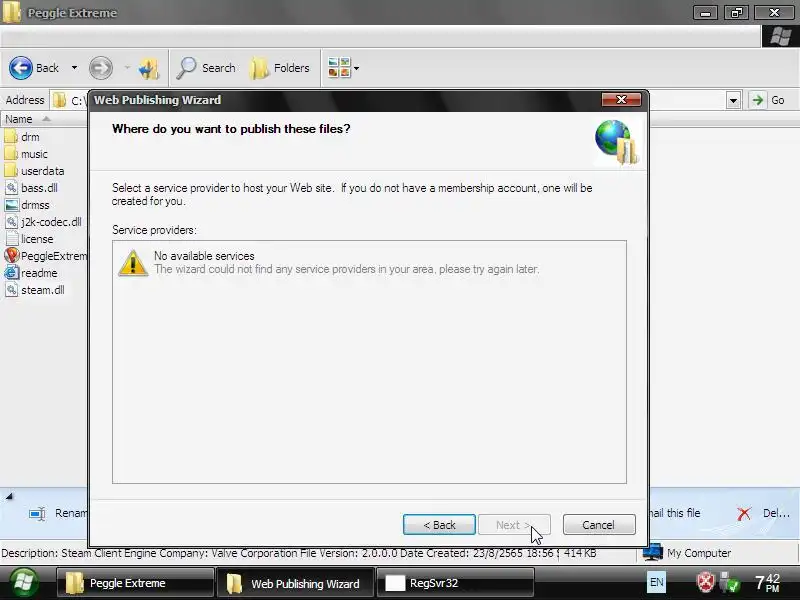Expand the Back history dropdown arrow
The image size is (800, 600).
(x=74, y=68)
